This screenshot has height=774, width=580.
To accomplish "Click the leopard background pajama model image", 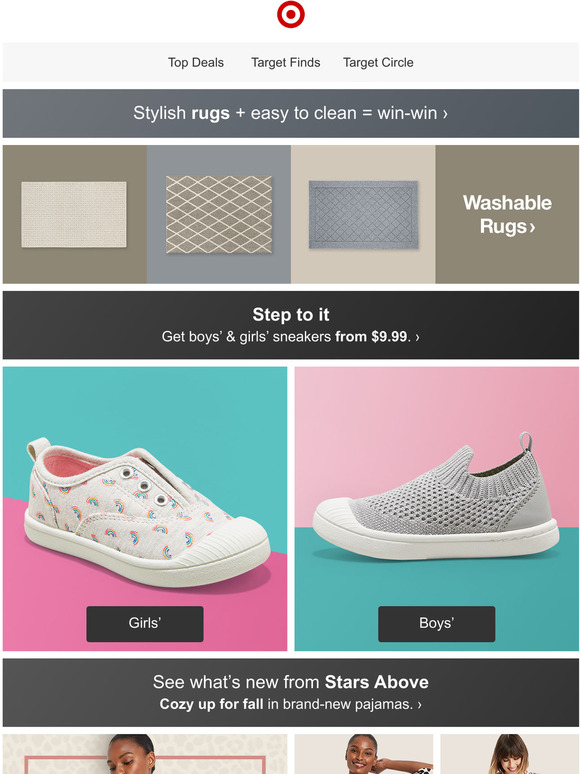I will [x=145, y=754].
